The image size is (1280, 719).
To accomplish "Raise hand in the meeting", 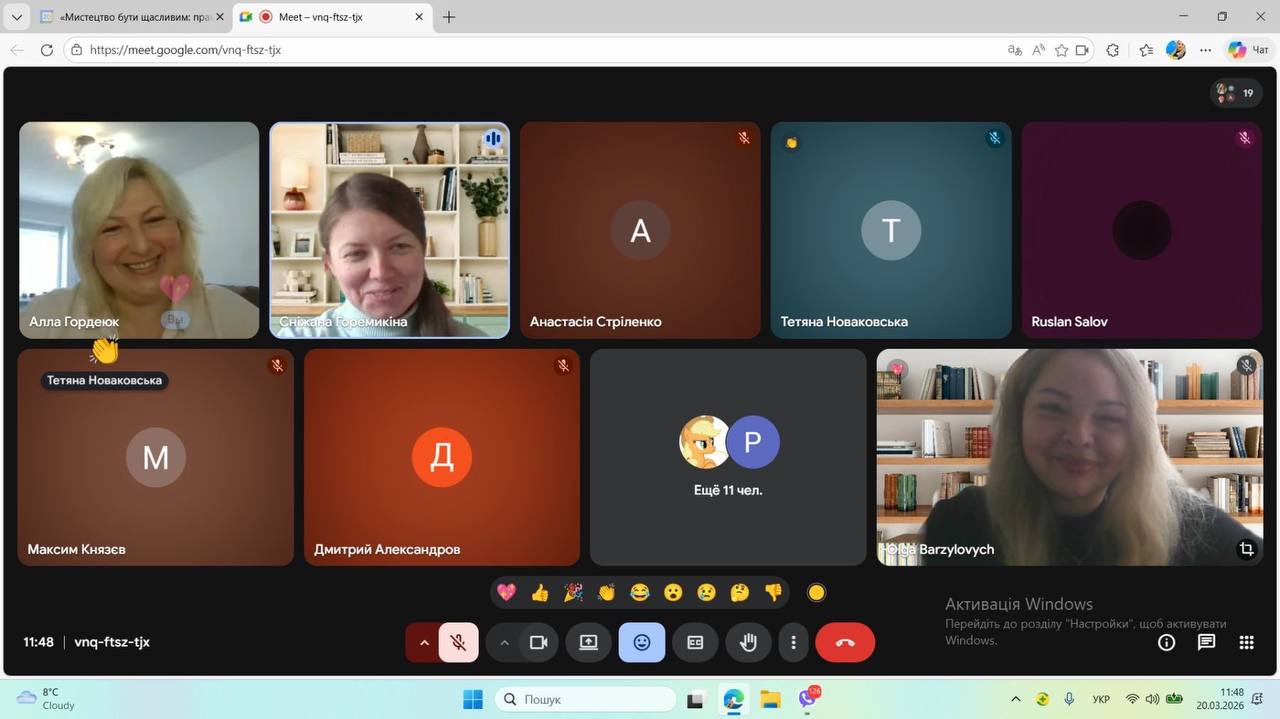I will click(748, 643).
